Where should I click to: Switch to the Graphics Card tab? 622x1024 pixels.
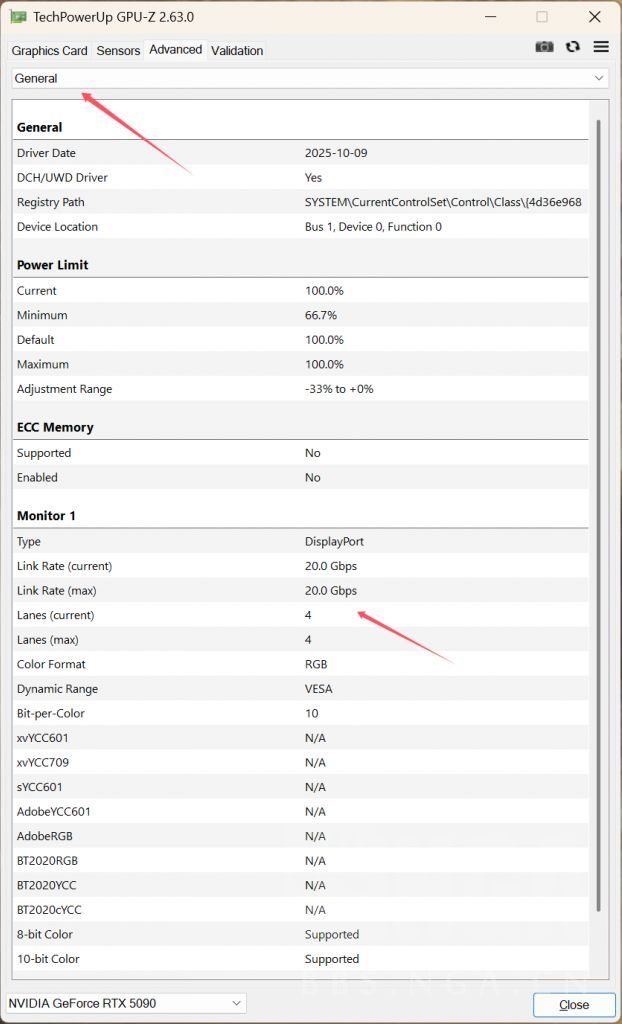(50, 51)
